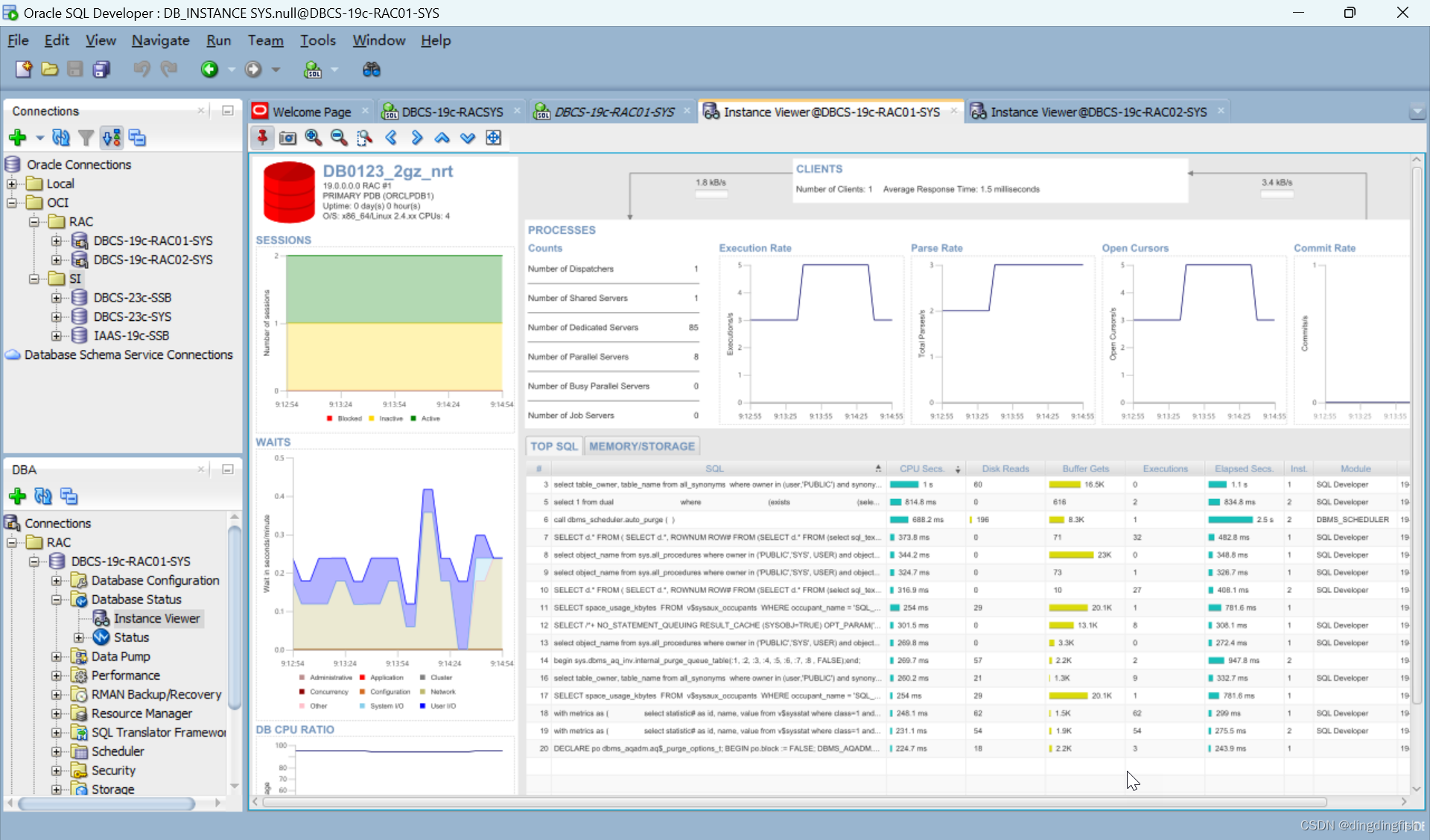Click the green Back navigation arrow
This screenshot has height=840, width=1430.
coord(209,69)
